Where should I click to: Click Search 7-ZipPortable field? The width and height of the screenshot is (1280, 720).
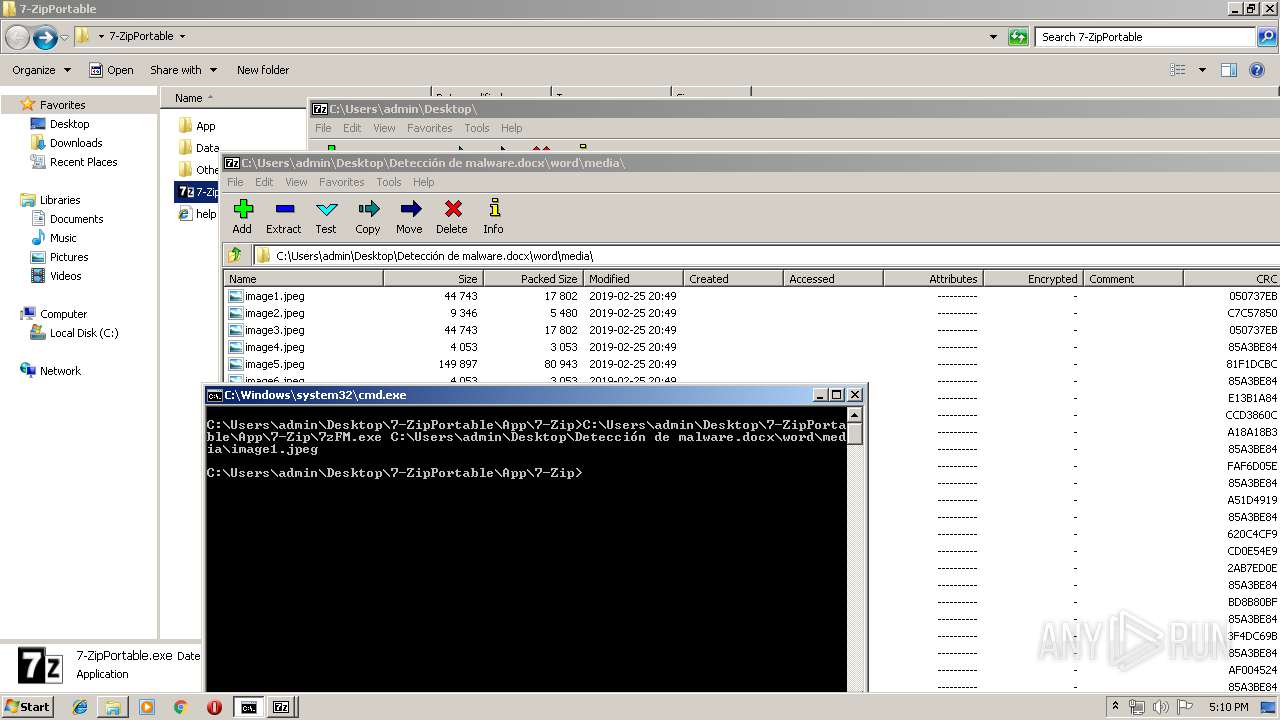pyautogui.click(x=1146, y=37)
